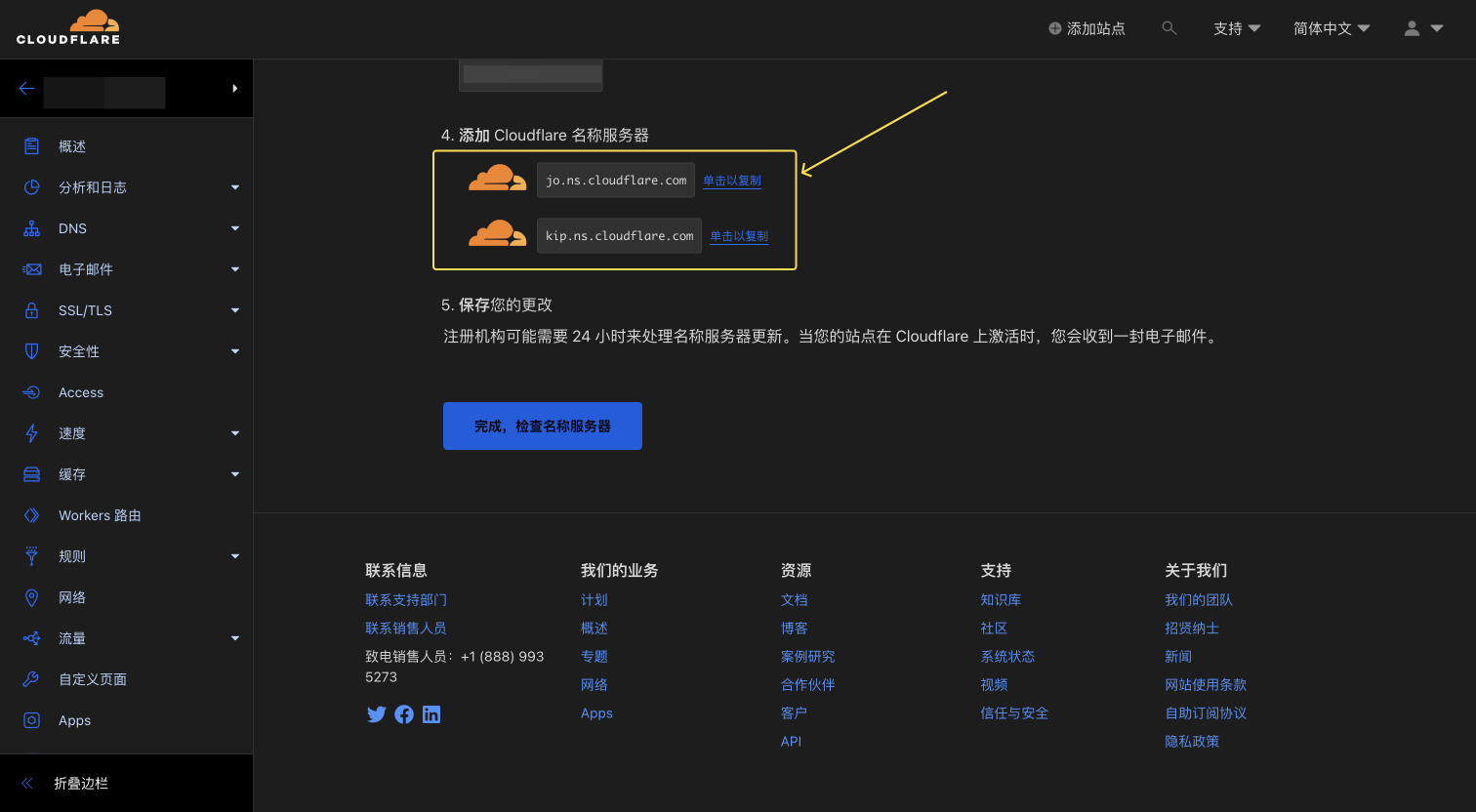Expand the 分析和日志 submenu arrow
The height and width of the screenshot is (812, 1476).
coord(235,187)
